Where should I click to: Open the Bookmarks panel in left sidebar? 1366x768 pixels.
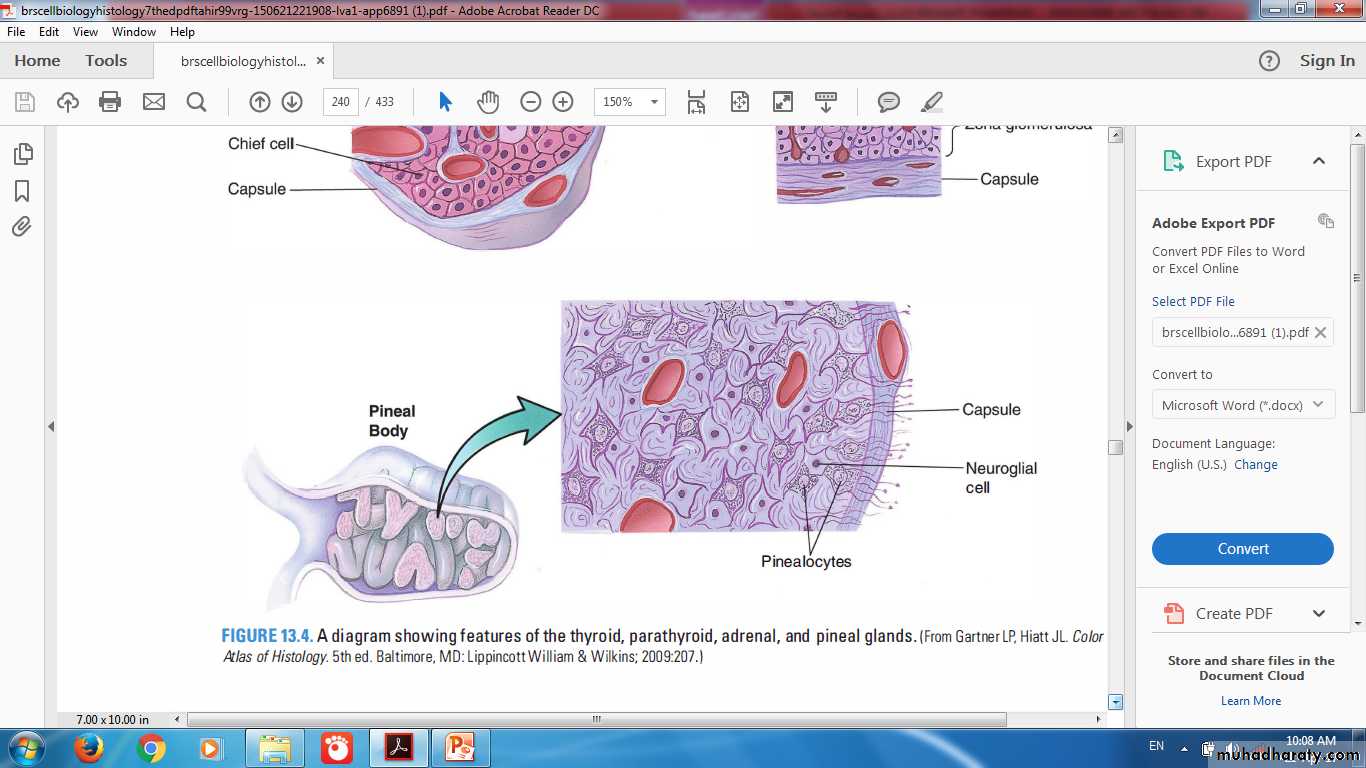pos(22,191)
